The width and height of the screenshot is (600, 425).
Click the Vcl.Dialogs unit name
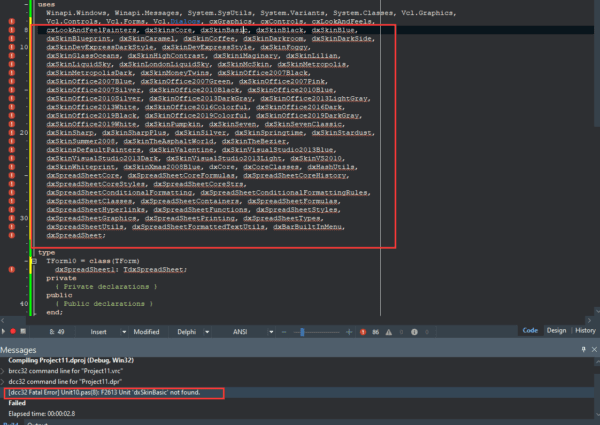pyautogui.click(x=177, y=21)
